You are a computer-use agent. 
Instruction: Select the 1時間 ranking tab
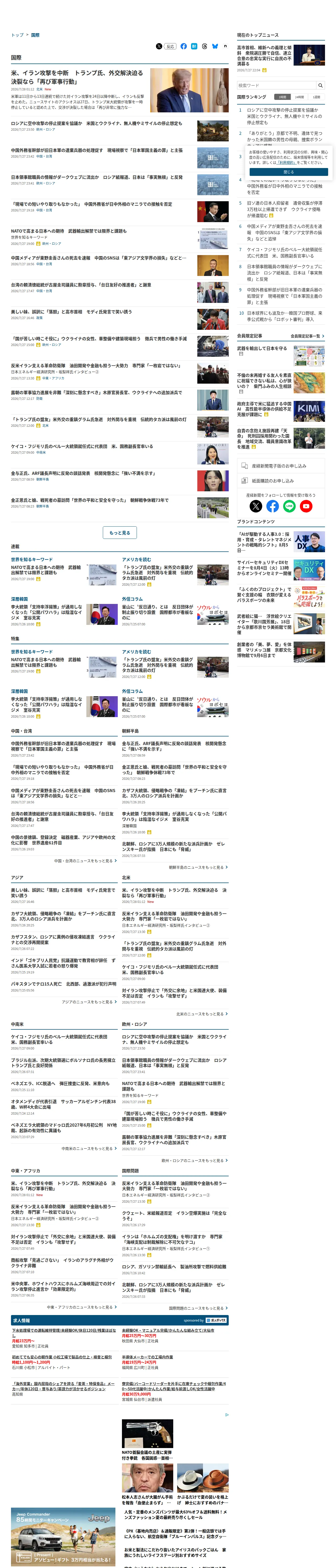[x=282, y=97]
